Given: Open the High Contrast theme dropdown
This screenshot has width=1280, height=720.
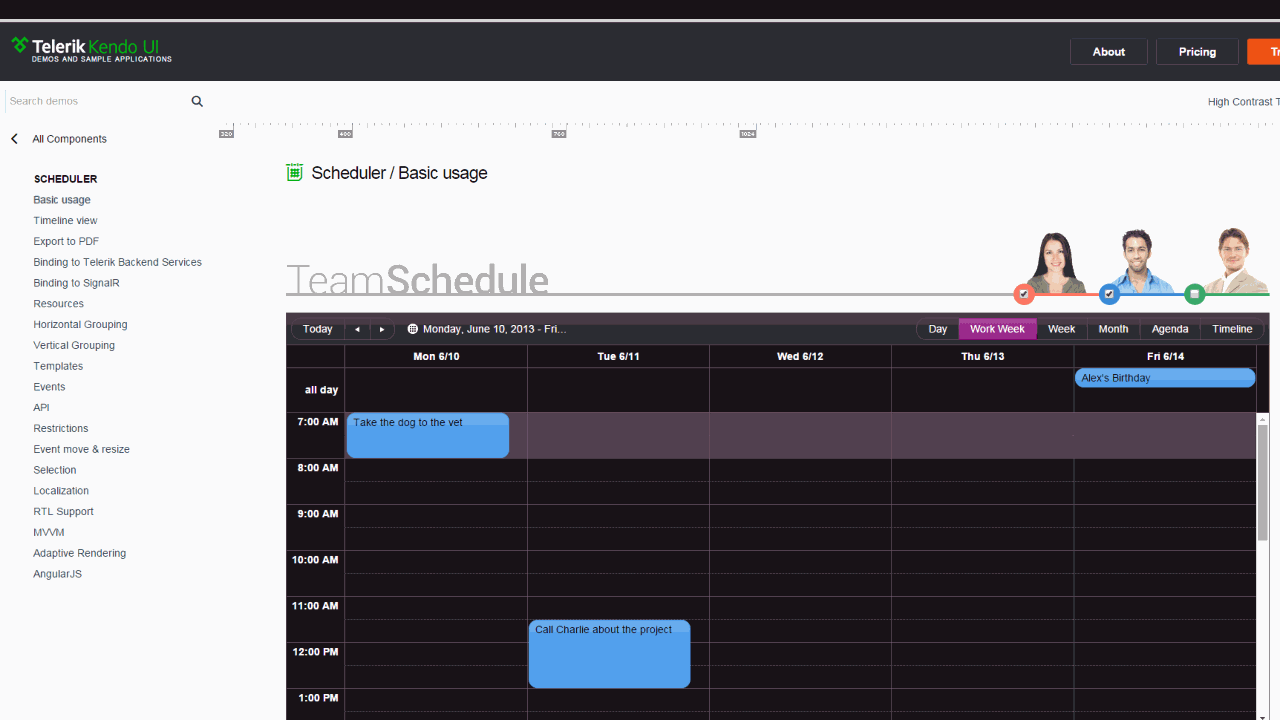Looking at the screenshot, I should pyautogui.click(x=1241, y=102).
